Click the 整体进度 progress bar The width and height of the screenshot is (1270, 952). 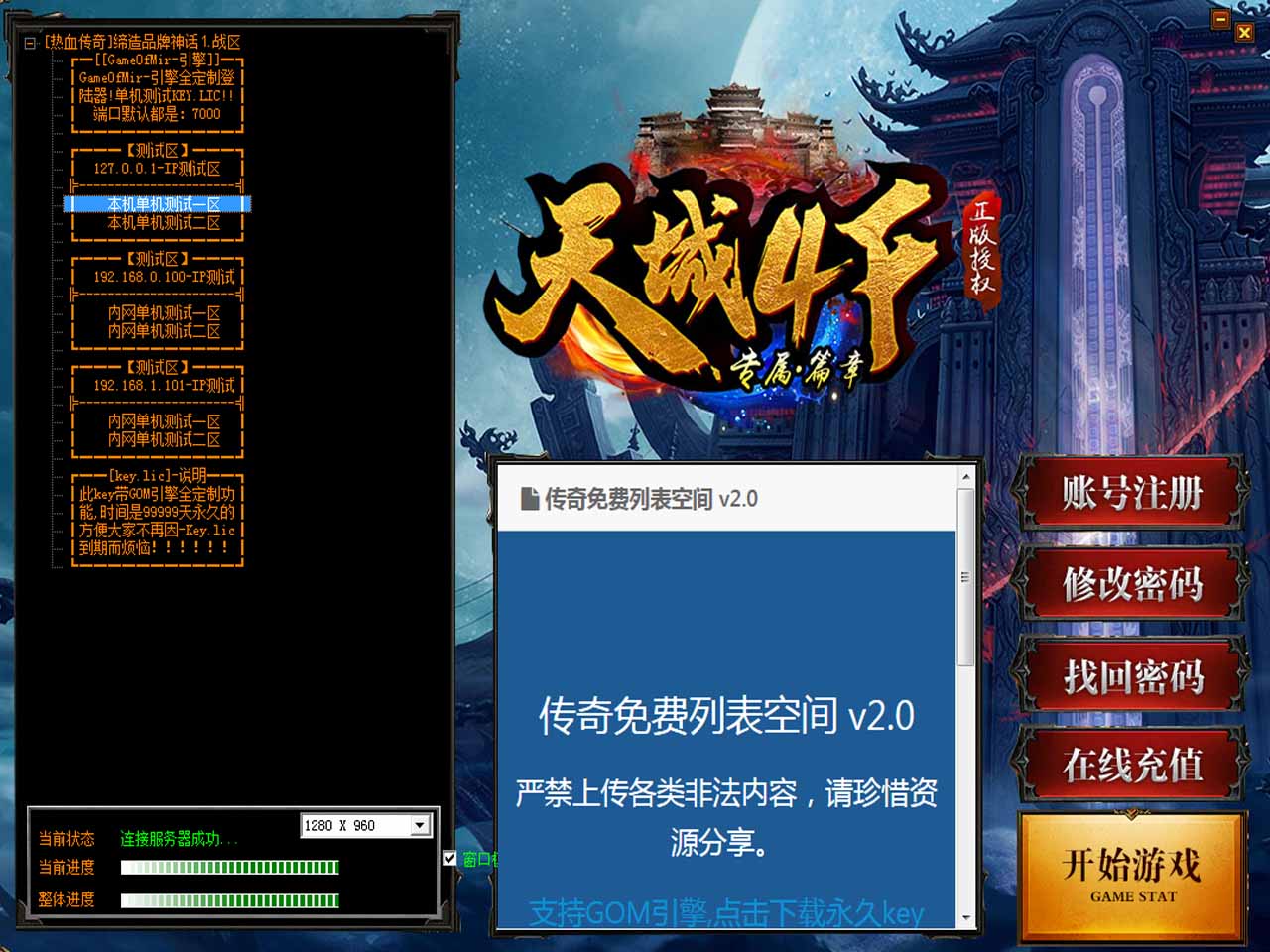pyautogui.click(x=230, y=900)
